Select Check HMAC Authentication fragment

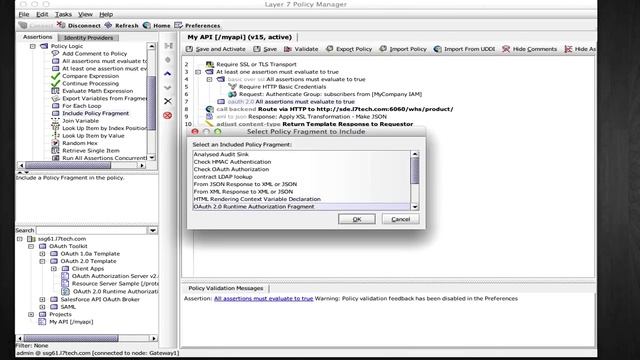(x=302, y=162)
